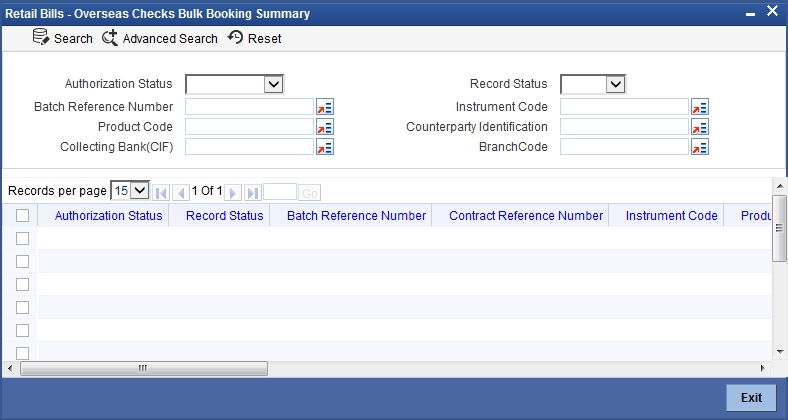The width and height of the screenshot is (788, 420).
Task: Open lookup list for Product Code
Action: pyautogui.click(x=325, y=127)
